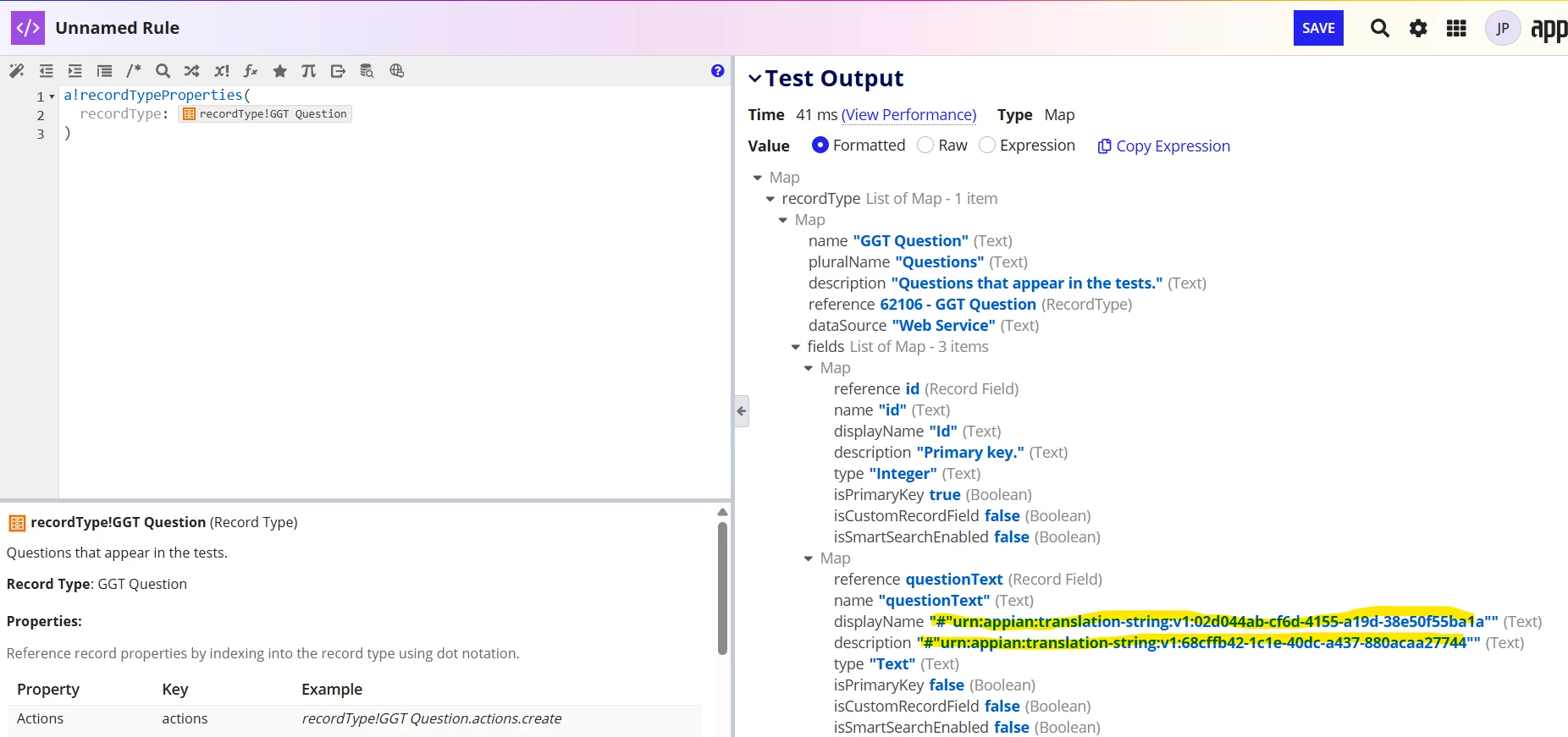The image size is (1568, 737).
Task: Click the a!recordTypeProperties function text
Action: (x=153, y=95)
